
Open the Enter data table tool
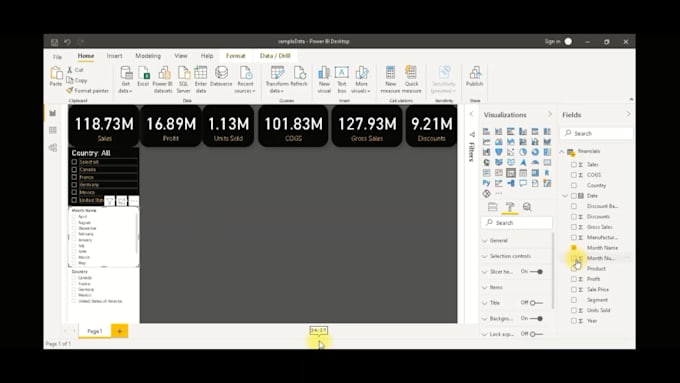(201, 79)
